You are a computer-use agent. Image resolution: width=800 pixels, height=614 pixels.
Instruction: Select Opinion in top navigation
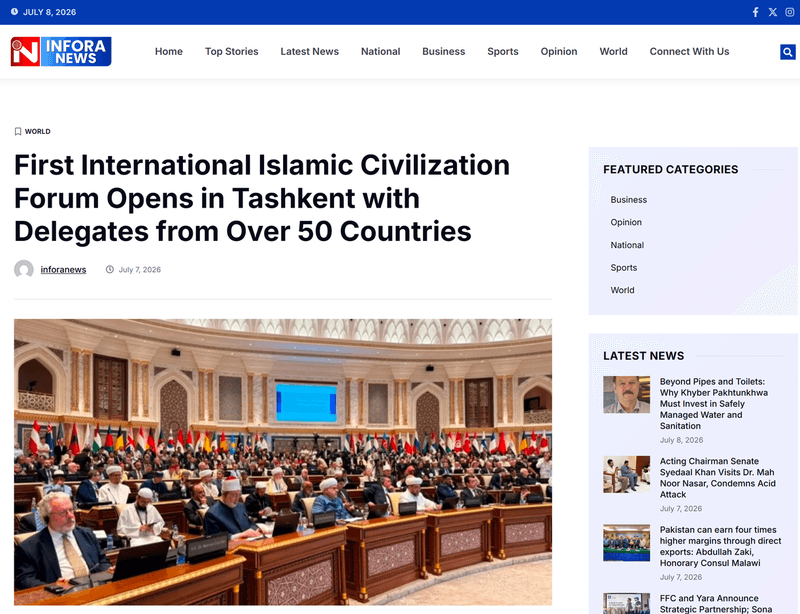[559, 52]
